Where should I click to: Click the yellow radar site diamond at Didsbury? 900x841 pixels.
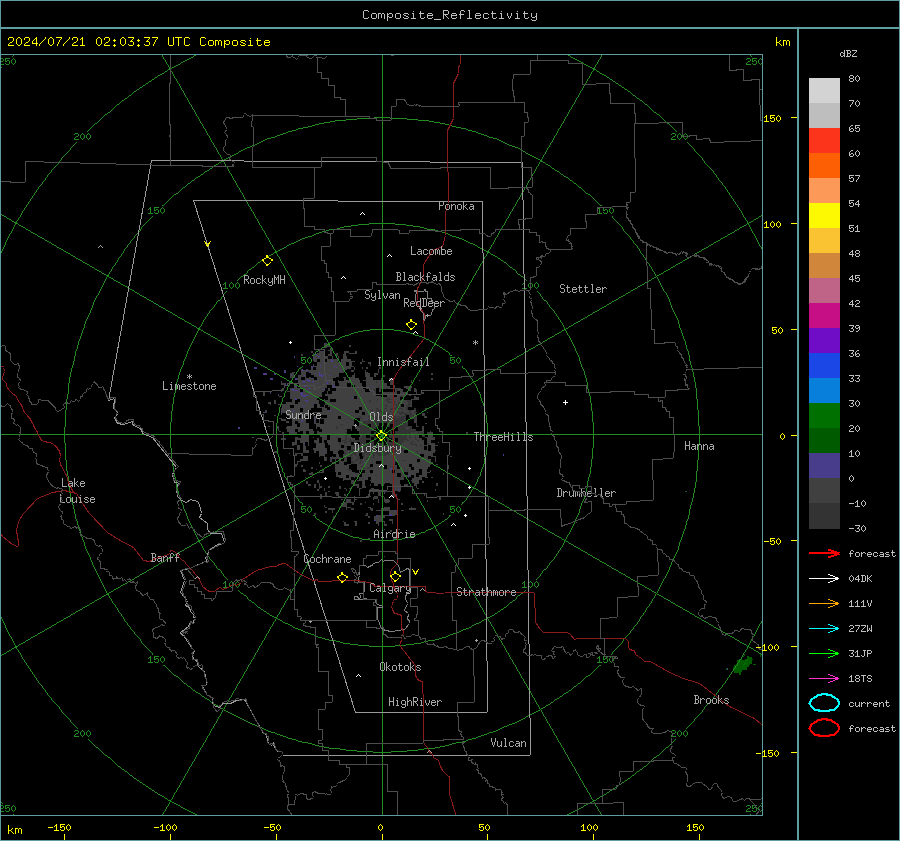(x=382, y=436)
